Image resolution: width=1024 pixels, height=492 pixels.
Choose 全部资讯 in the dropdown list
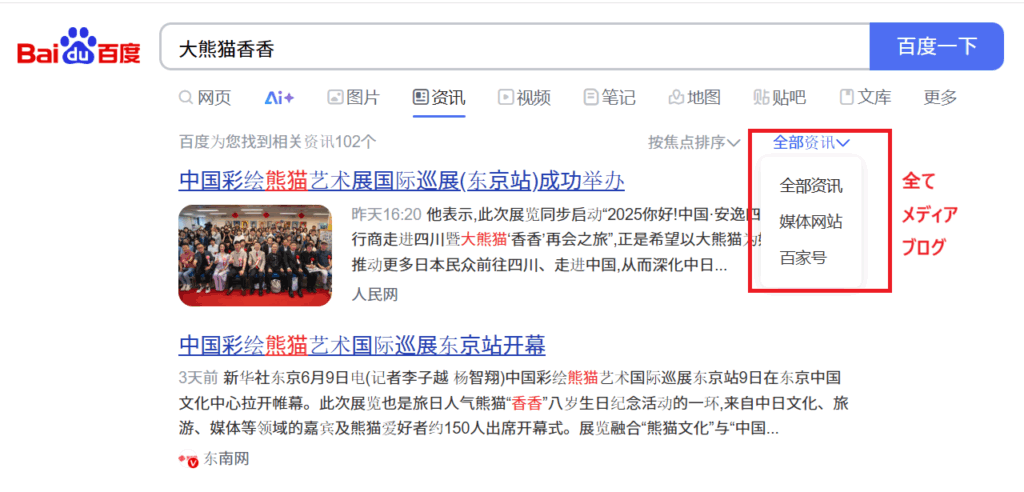pos(810,186)
